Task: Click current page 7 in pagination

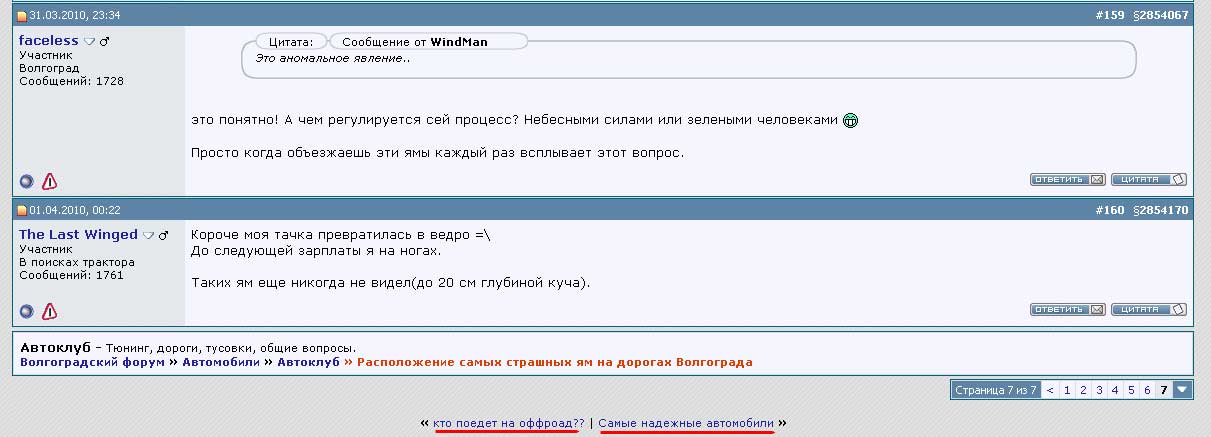Action: point(1164,390)
